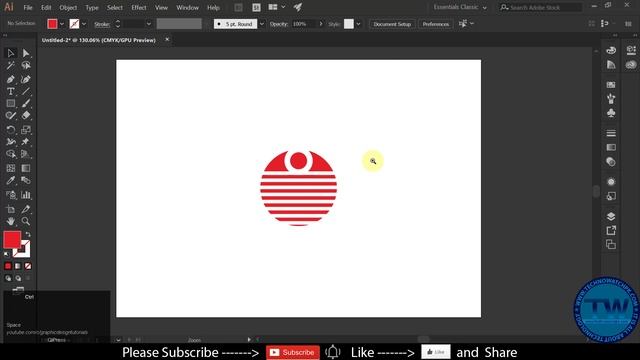Viewport: 640px width, 360px height.
Task: Open the Edit menu
Action: [46, 7]
